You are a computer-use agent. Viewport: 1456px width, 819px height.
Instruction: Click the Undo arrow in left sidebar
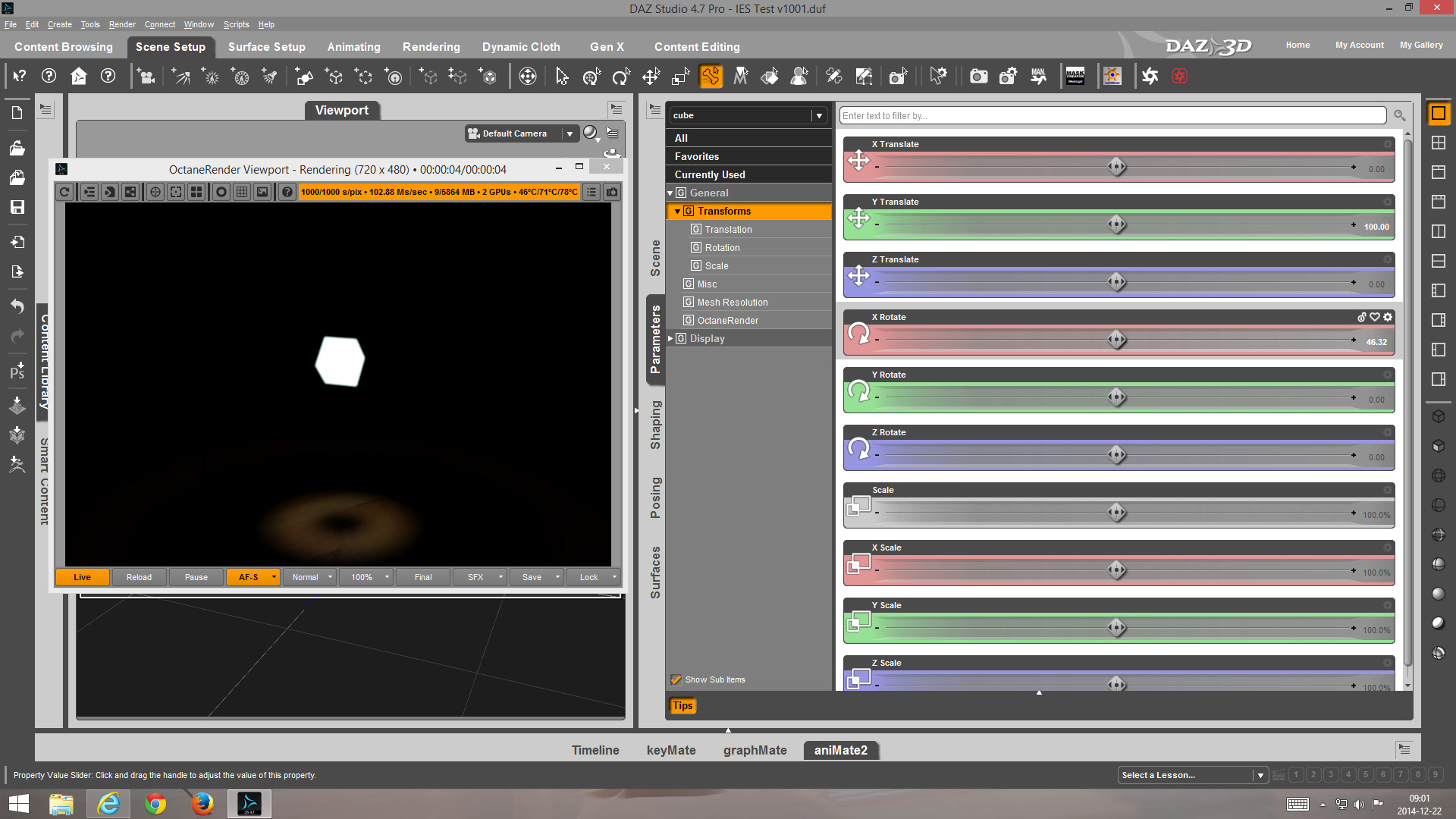point(17,306)
